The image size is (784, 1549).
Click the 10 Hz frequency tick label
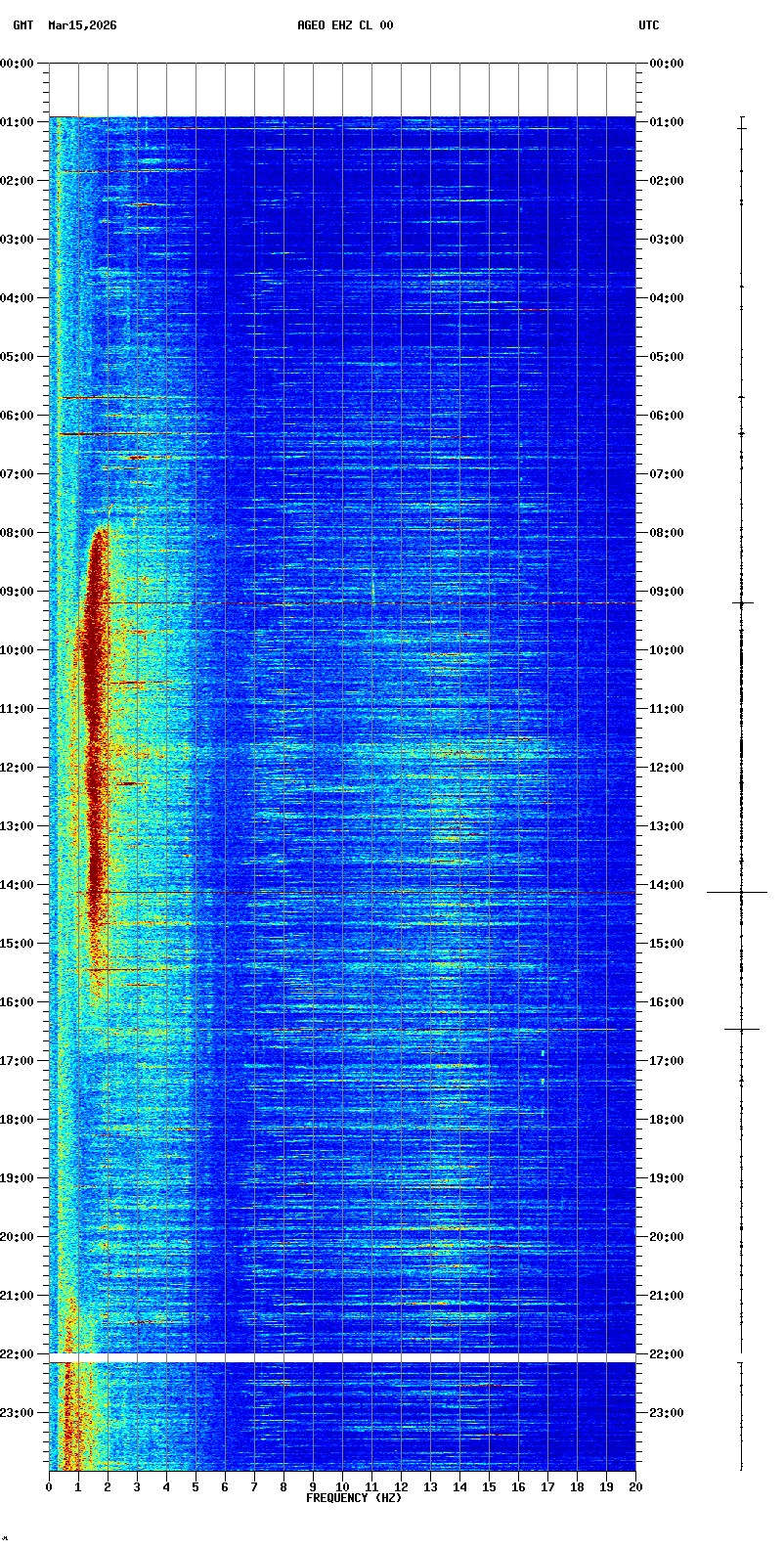(x=342, y=1486)
